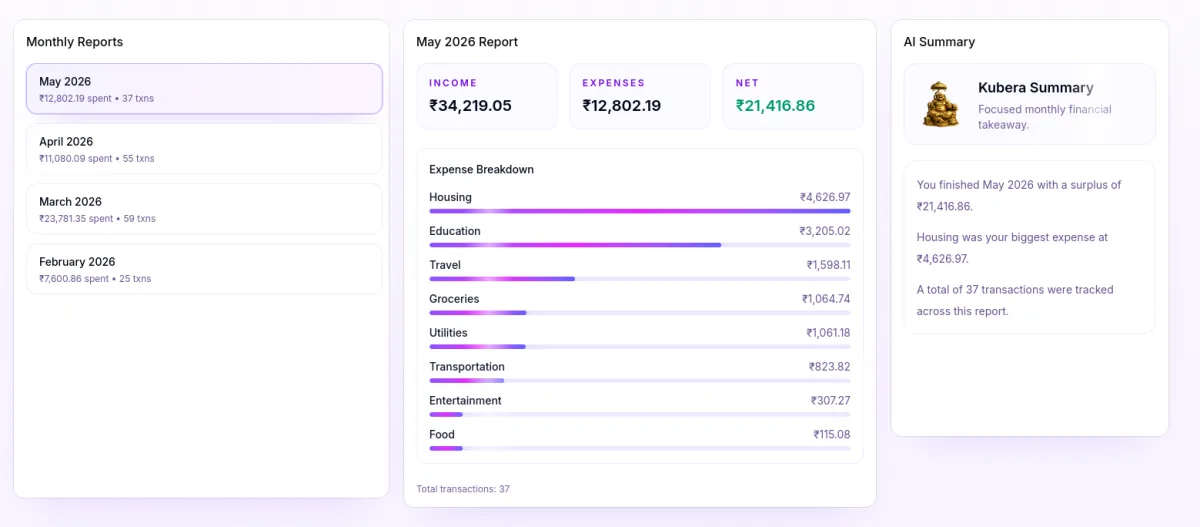
Task: Click the ₹4,626.97 amount in the Housing row
Action: pos(825,197)
